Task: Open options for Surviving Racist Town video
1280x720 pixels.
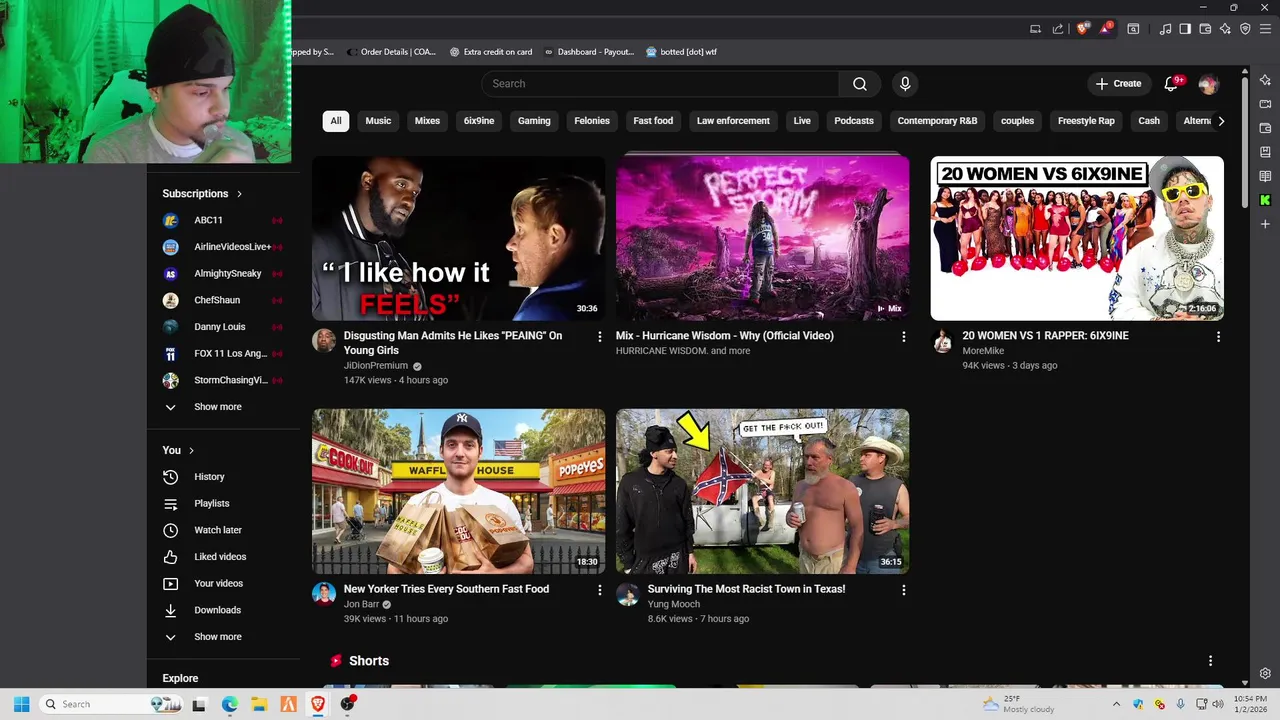Action: click(x=904, y=590)
